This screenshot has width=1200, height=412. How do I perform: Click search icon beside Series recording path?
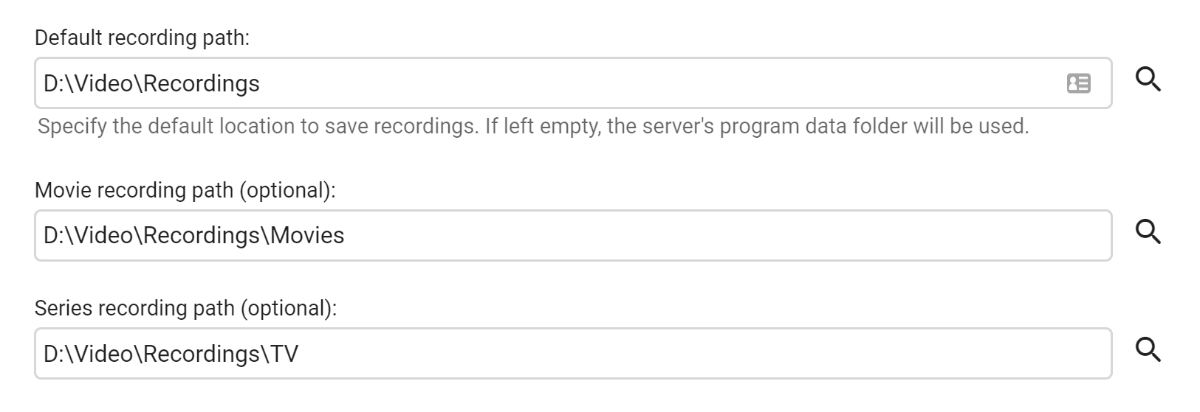tap(1150, 350)
